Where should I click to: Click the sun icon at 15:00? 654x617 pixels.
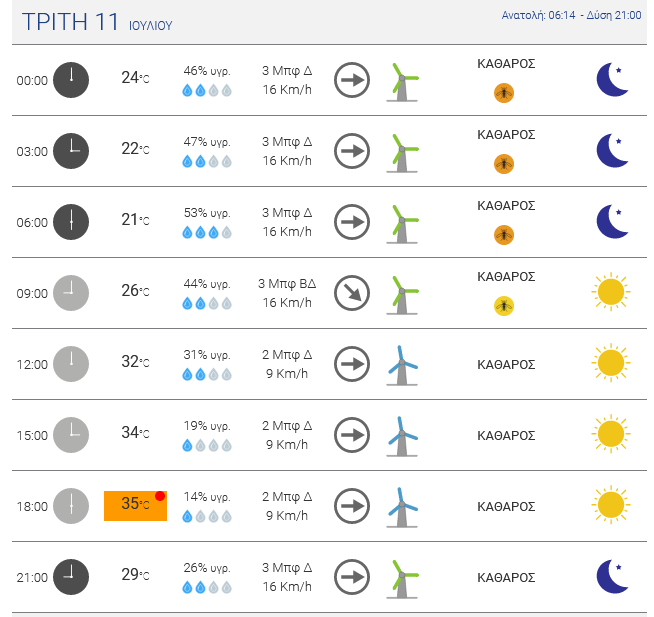pyautogui.click(x=611, y=435)
